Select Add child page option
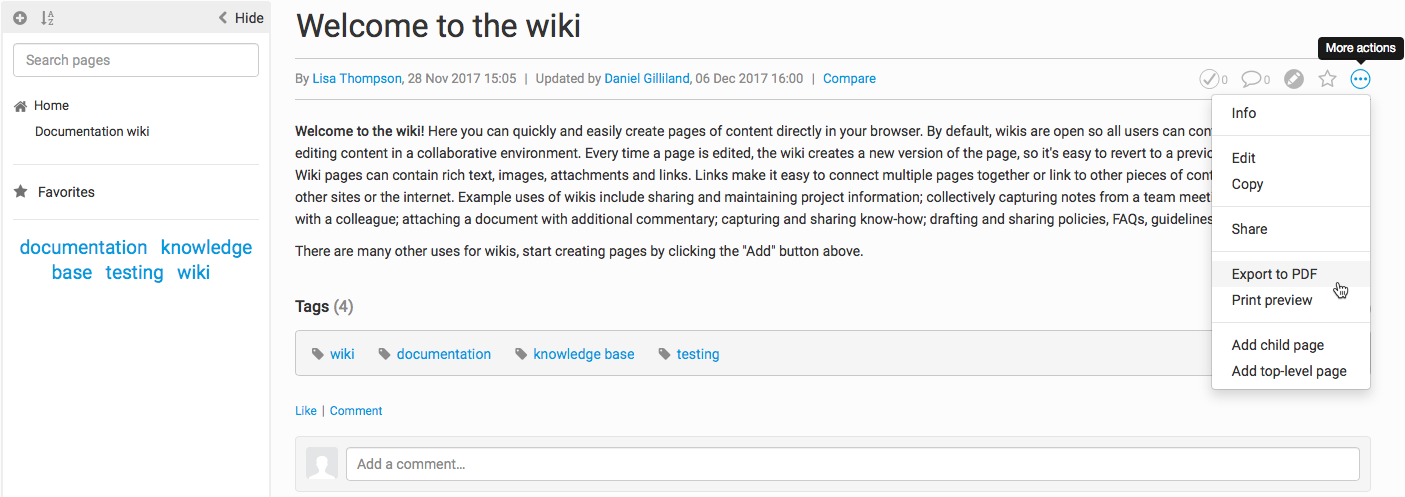Image resolution: width=1405 pixels, height=497 pixels. pyautogui.click(x=1277, y=345)
